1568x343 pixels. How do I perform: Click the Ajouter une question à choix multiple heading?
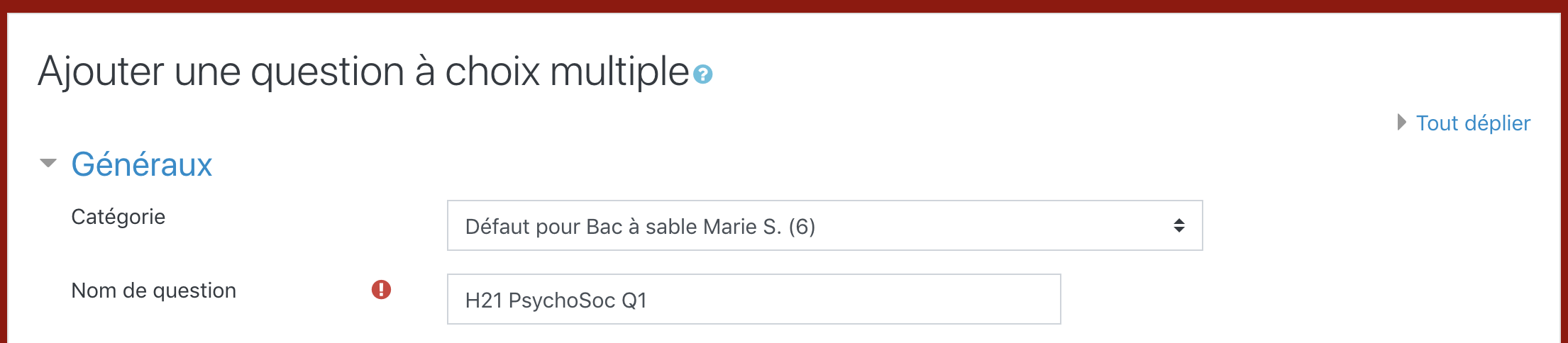pyautogui.click(x=363, y=72)
